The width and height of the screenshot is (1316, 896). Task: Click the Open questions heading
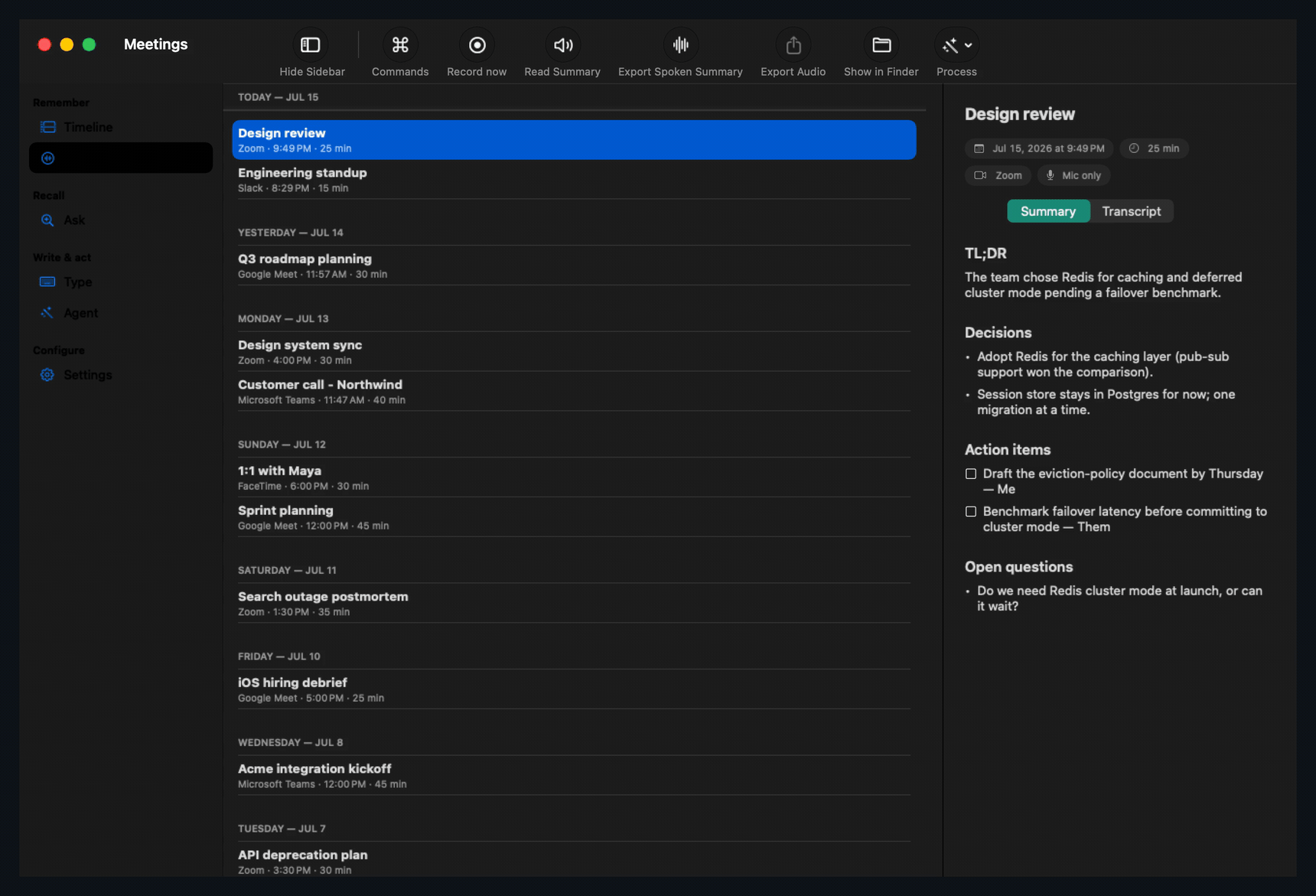point(1018,567)
